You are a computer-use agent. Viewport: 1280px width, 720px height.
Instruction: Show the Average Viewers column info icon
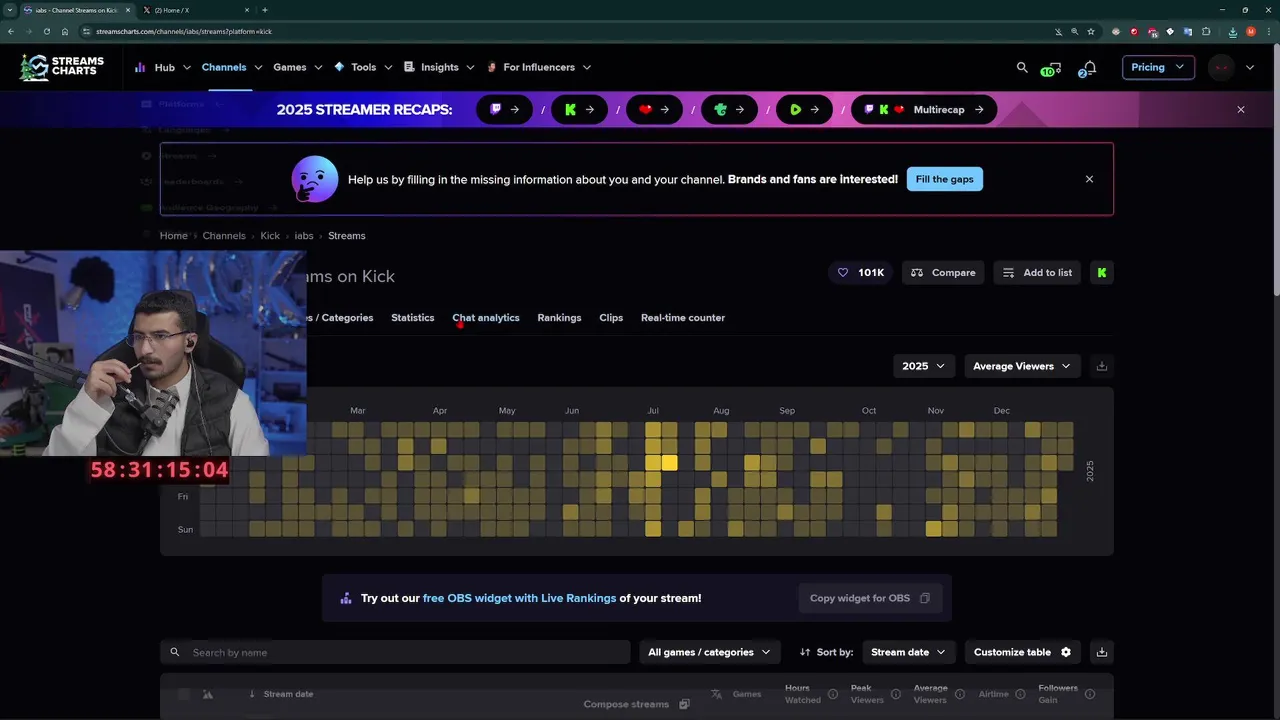960,694
